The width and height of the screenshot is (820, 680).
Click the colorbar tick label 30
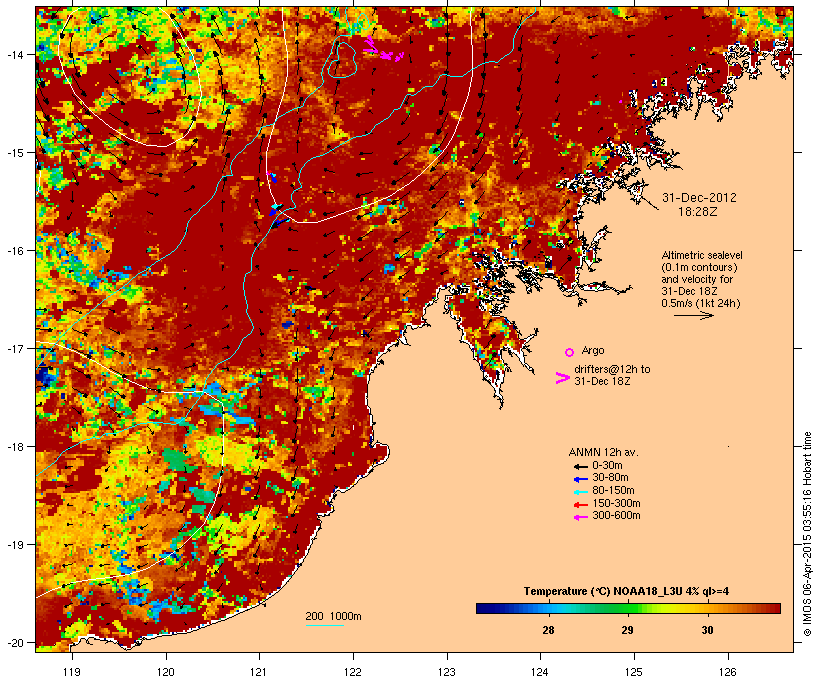pyautogui.click(x=707, y=630)
